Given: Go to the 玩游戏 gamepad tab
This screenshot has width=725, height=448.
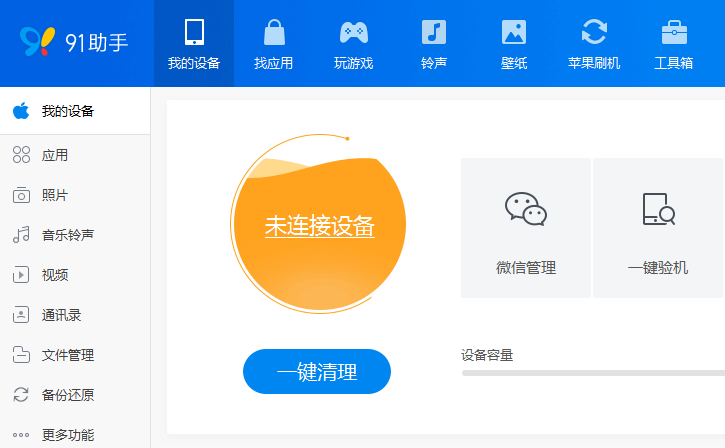Looking at the screenshot, I should coord(354,43).
